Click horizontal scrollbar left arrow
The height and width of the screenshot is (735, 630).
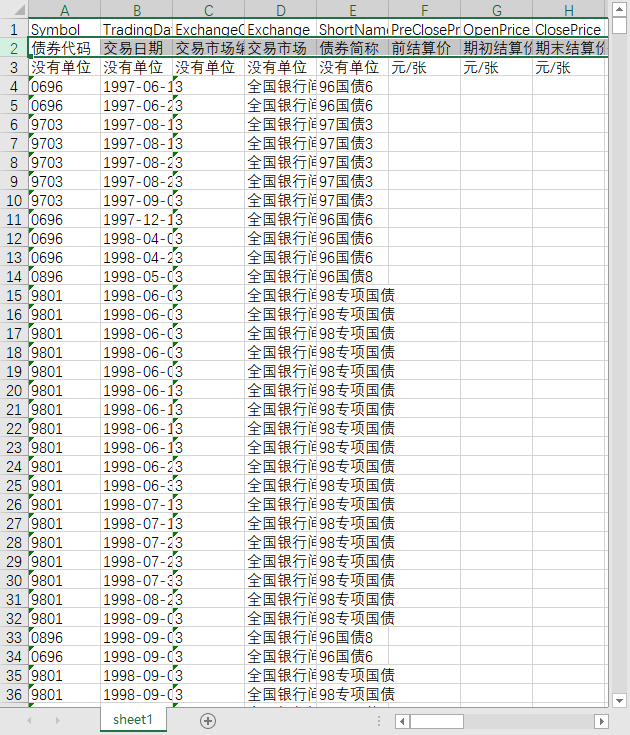402,721
